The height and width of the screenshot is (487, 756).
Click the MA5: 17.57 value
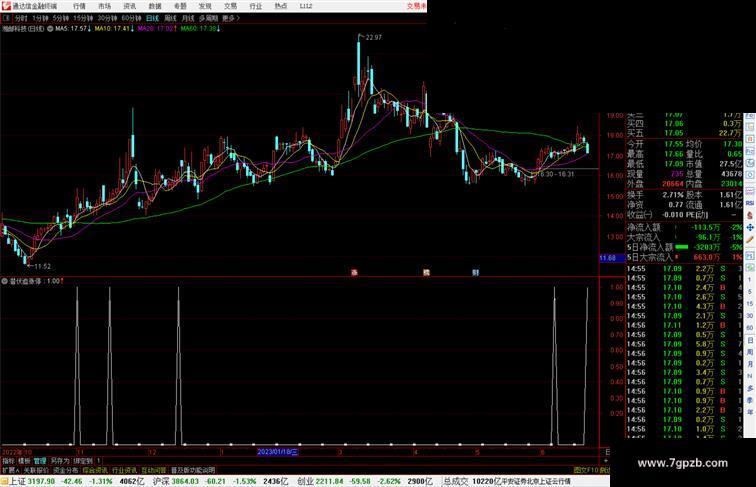[73, 29]
